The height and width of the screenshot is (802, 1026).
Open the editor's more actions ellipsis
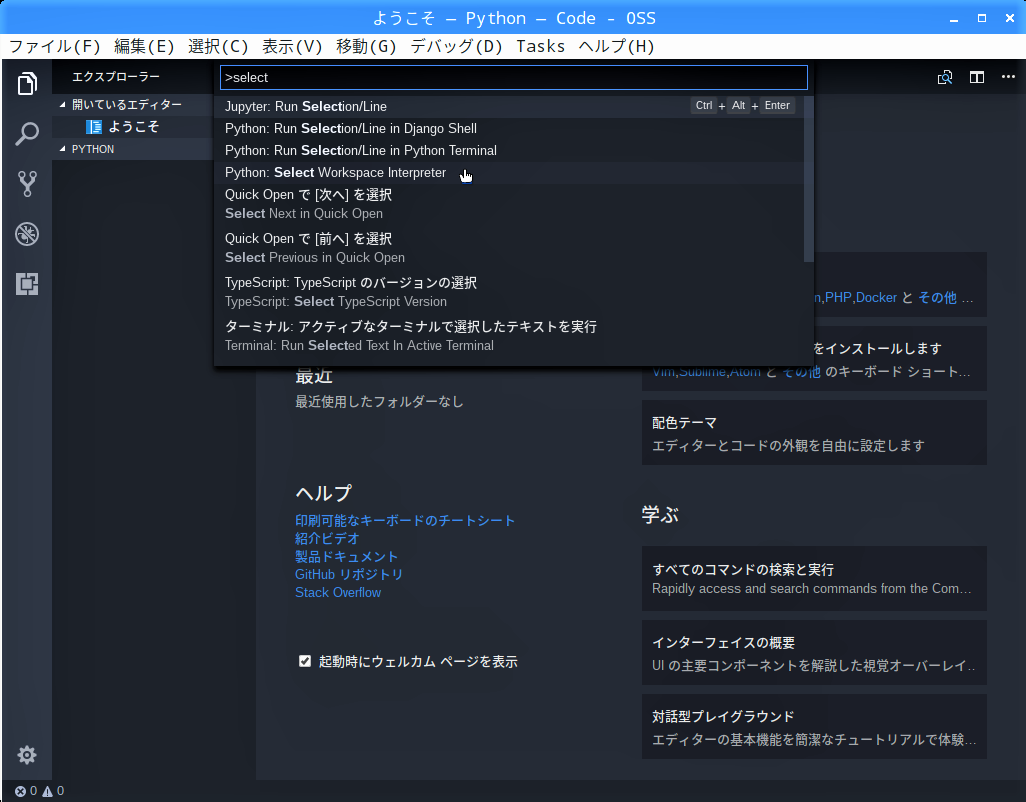[1008, 77]
